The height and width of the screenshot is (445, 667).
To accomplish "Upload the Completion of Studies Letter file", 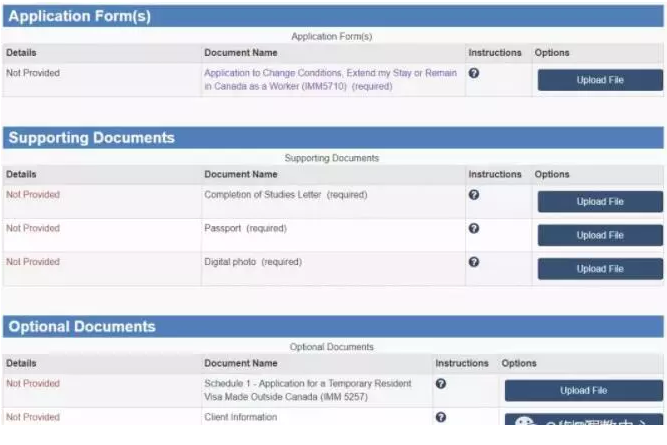I will (600, 202).
